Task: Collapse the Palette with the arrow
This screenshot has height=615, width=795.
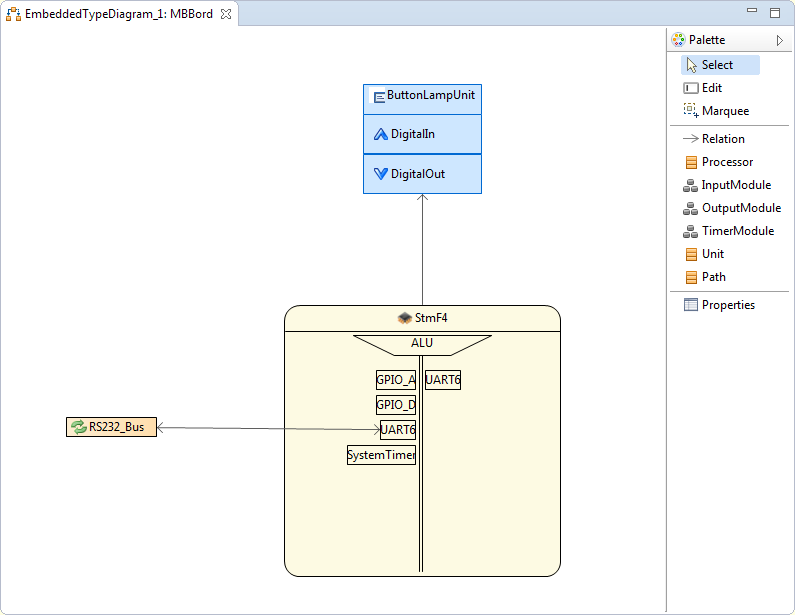Action: coord(780,40)
